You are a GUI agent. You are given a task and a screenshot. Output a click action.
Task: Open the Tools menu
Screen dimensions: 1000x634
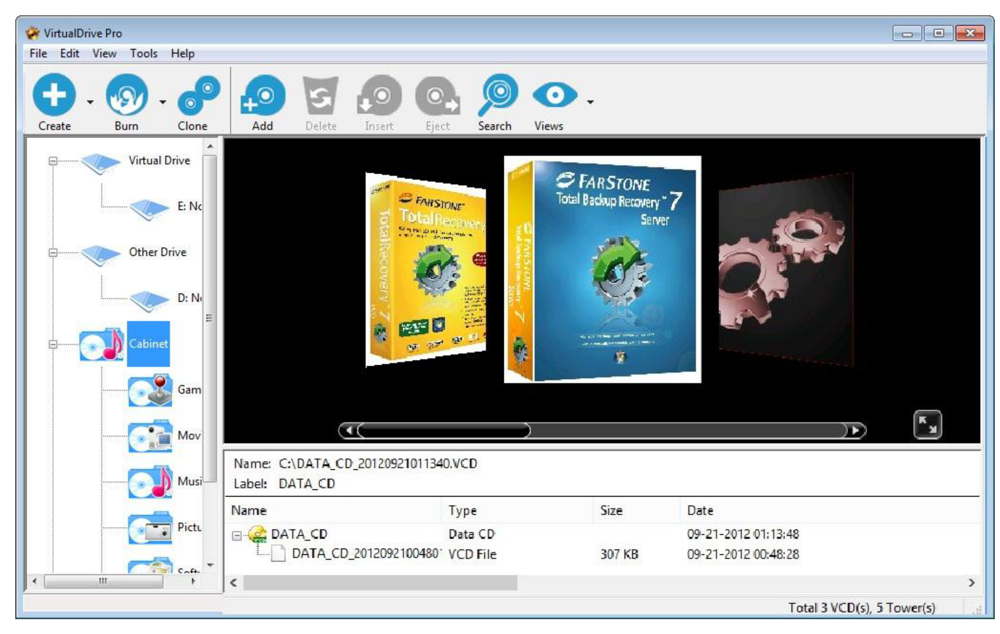(x=143, y=54)
